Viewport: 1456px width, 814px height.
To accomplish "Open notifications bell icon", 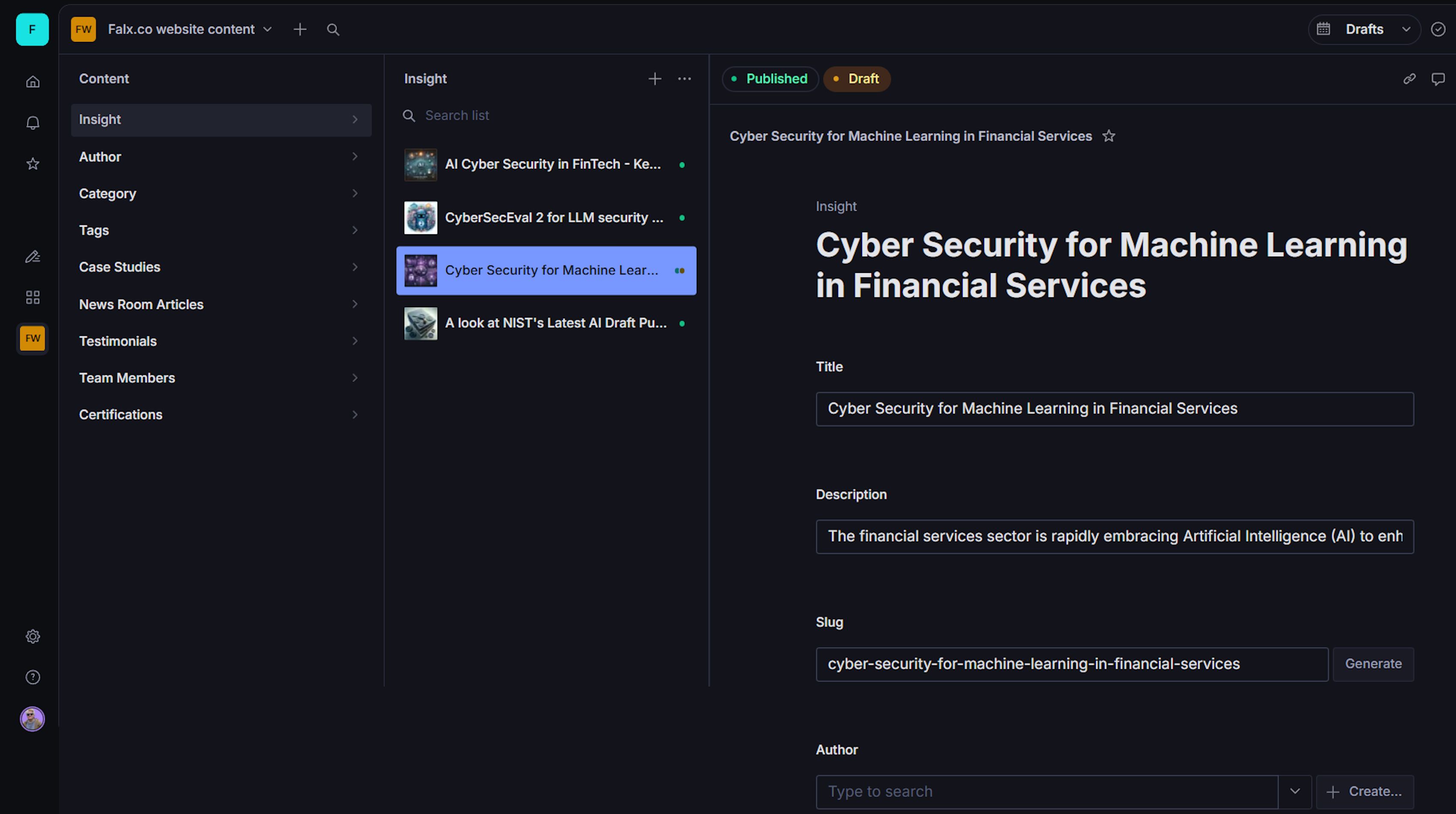I will 33,123.
